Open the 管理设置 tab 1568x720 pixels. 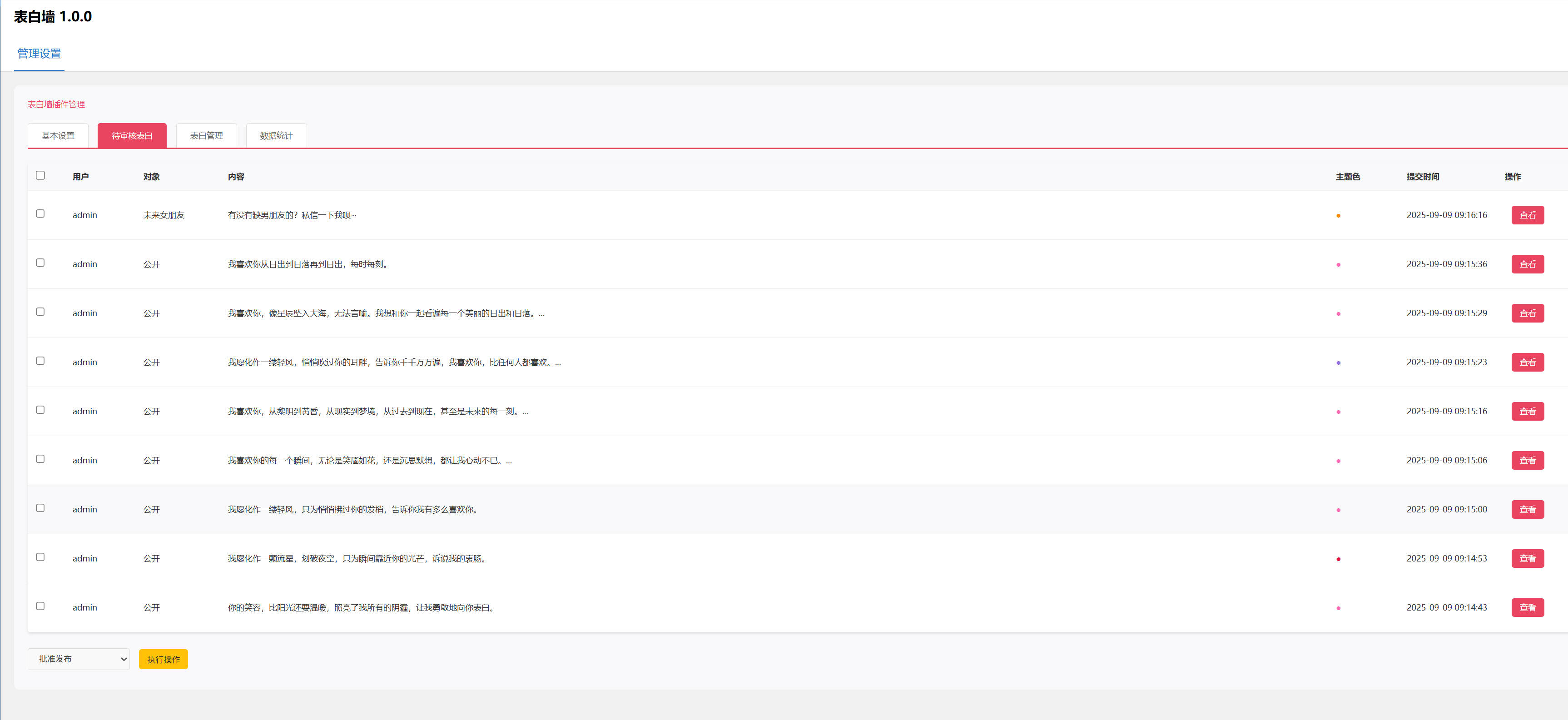click(39, 54)
